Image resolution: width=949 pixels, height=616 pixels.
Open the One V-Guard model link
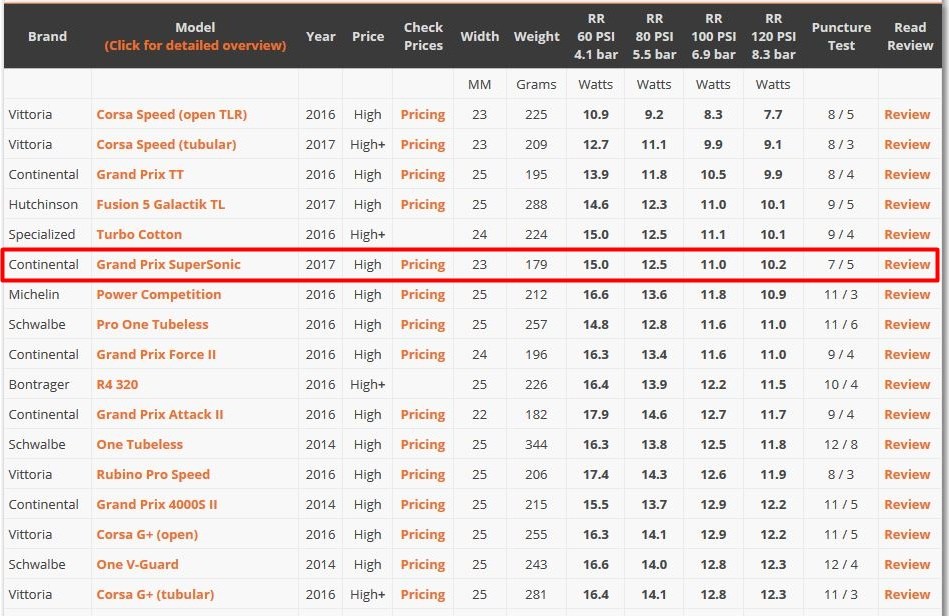coord(137,565)
